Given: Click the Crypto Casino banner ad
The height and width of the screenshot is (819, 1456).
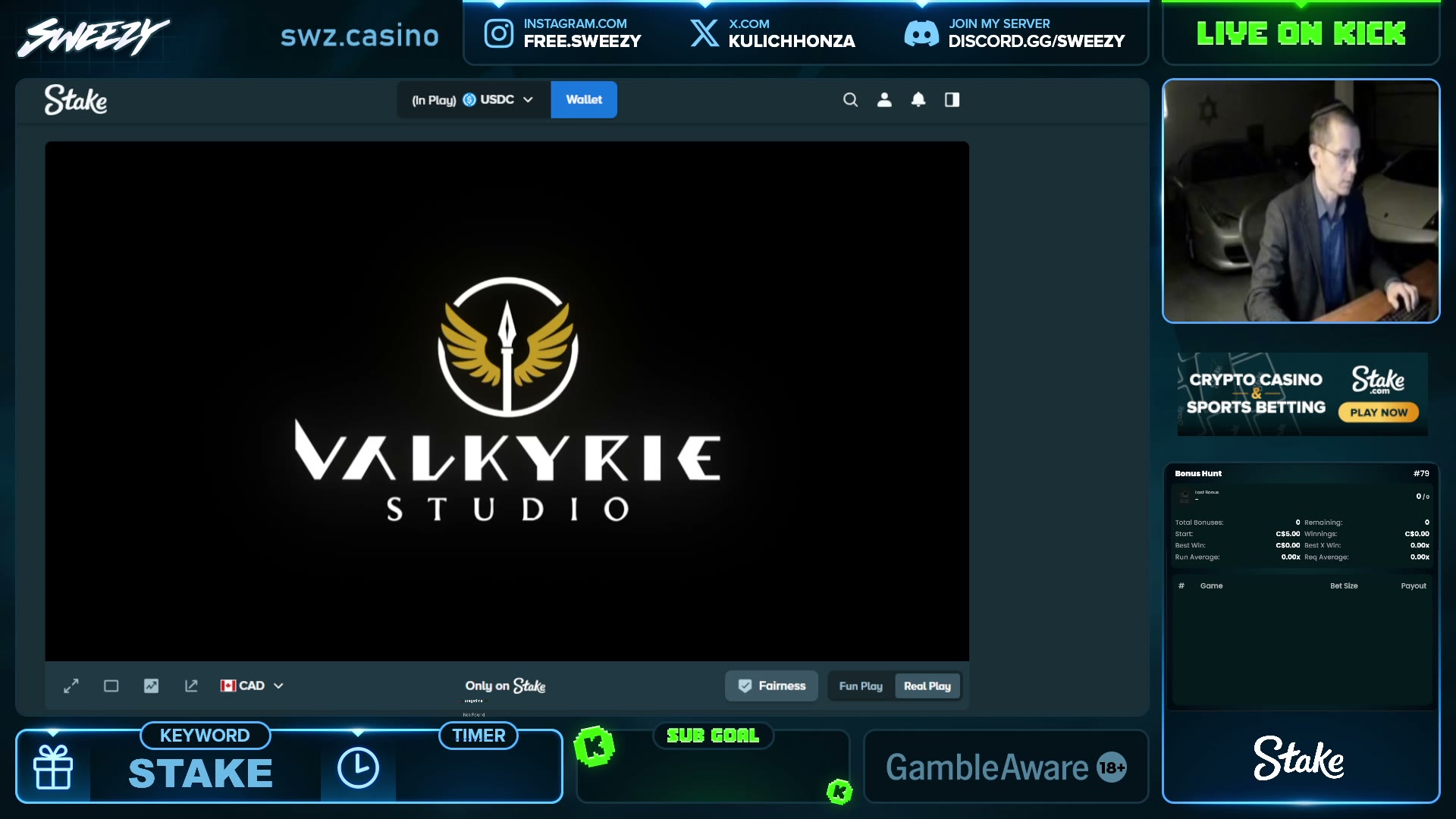Looking at the screenshot, I should click(x=1302, y=394).
